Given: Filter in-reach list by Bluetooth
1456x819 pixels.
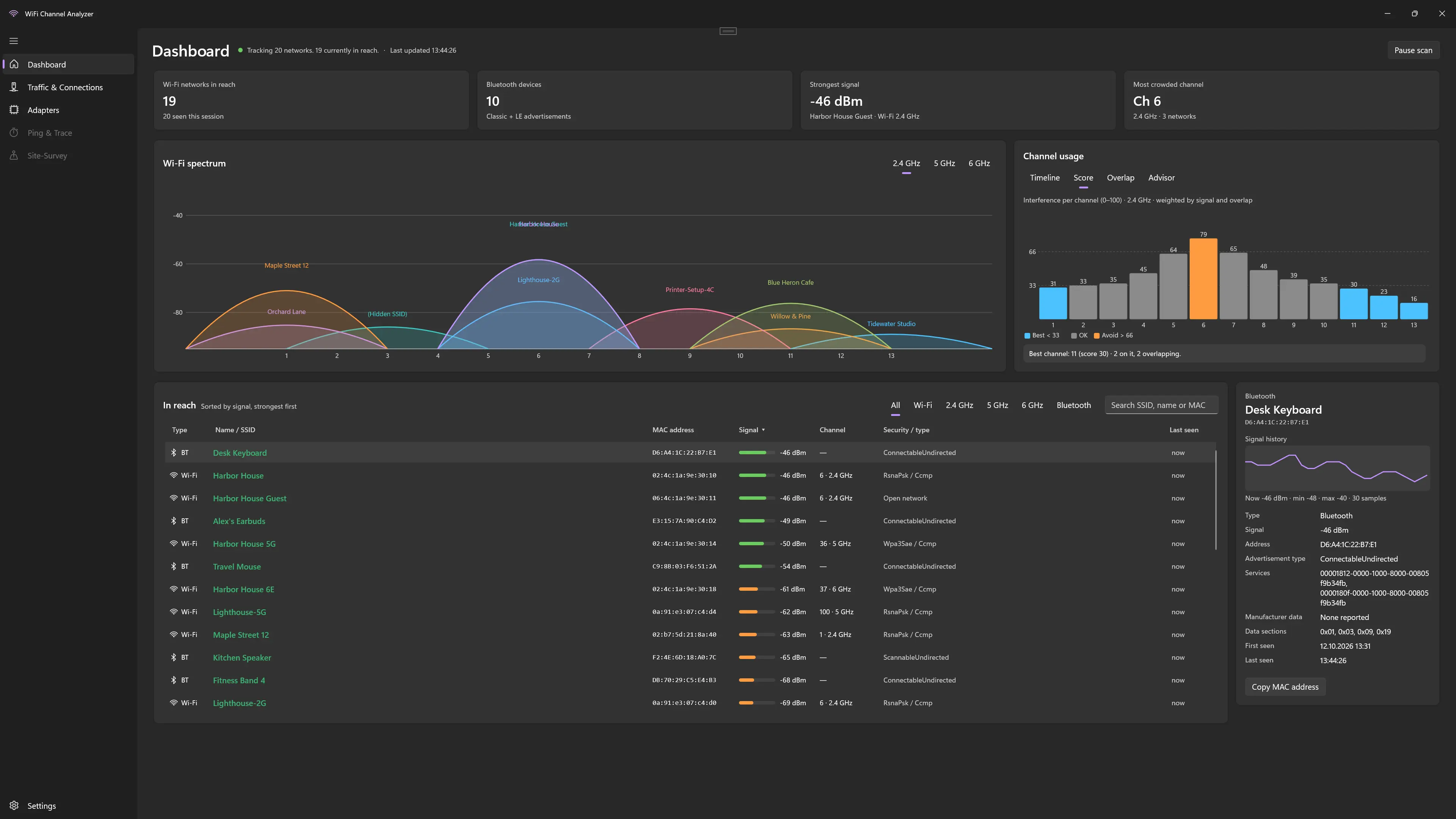Looking at the screenshot, I should [1073, 405].
